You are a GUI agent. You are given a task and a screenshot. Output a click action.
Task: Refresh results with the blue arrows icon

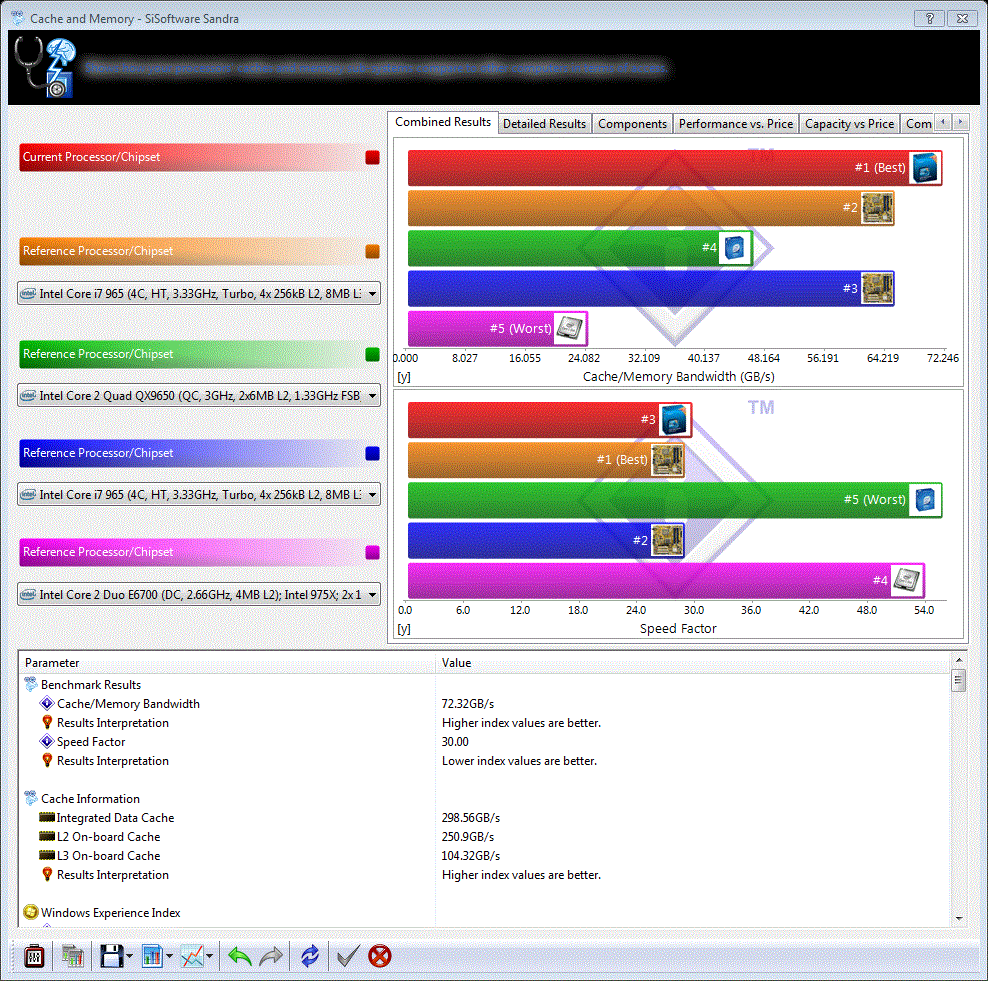click(309, 956)
